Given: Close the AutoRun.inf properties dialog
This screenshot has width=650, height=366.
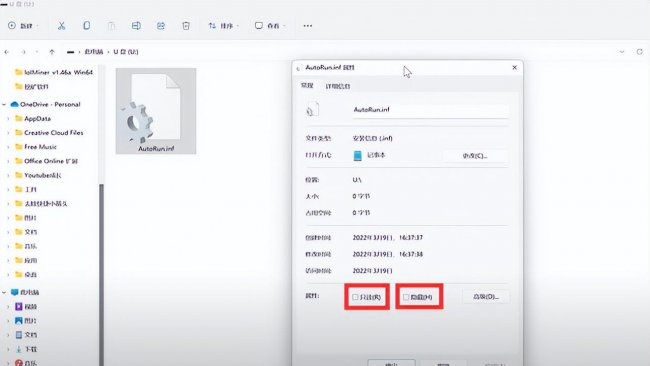Looking at the screenshot, I should 514,68.
